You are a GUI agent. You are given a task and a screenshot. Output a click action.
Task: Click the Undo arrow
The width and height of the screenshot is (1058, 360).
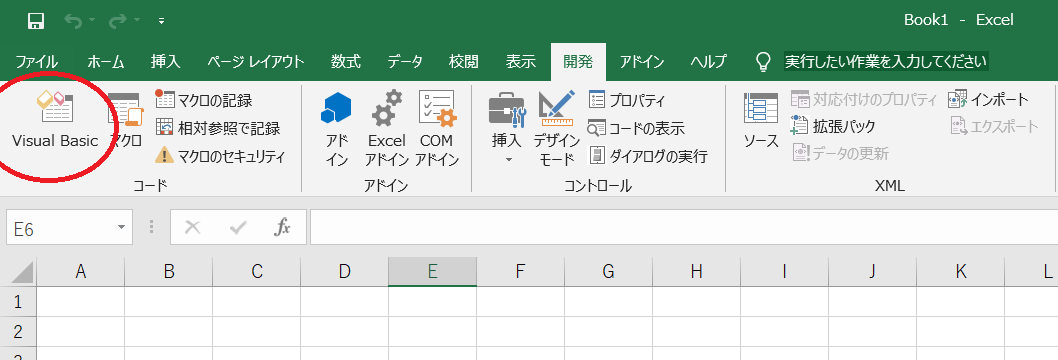click(72, 21)
